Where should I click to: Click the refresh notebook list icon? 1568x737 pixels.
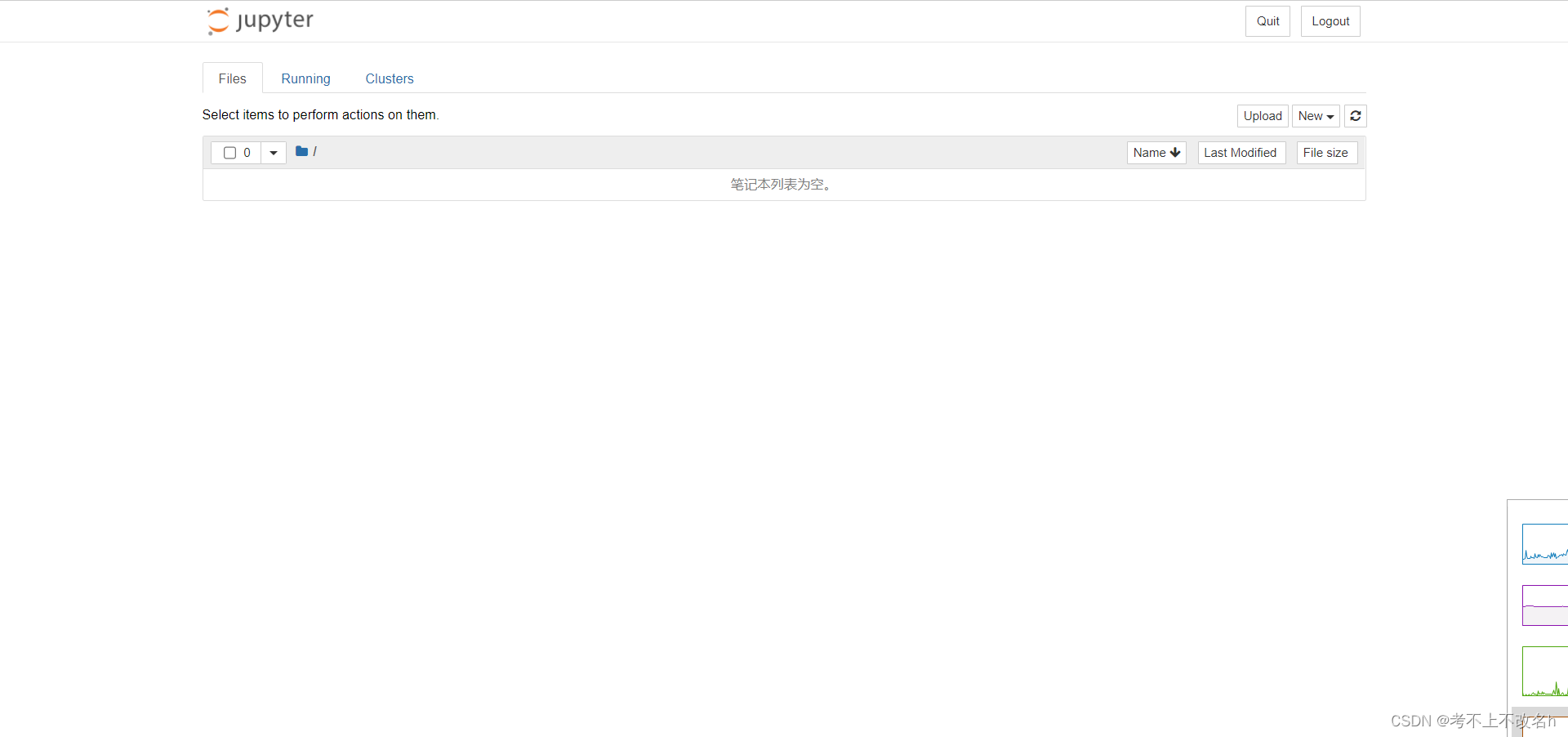[1356, 116]
